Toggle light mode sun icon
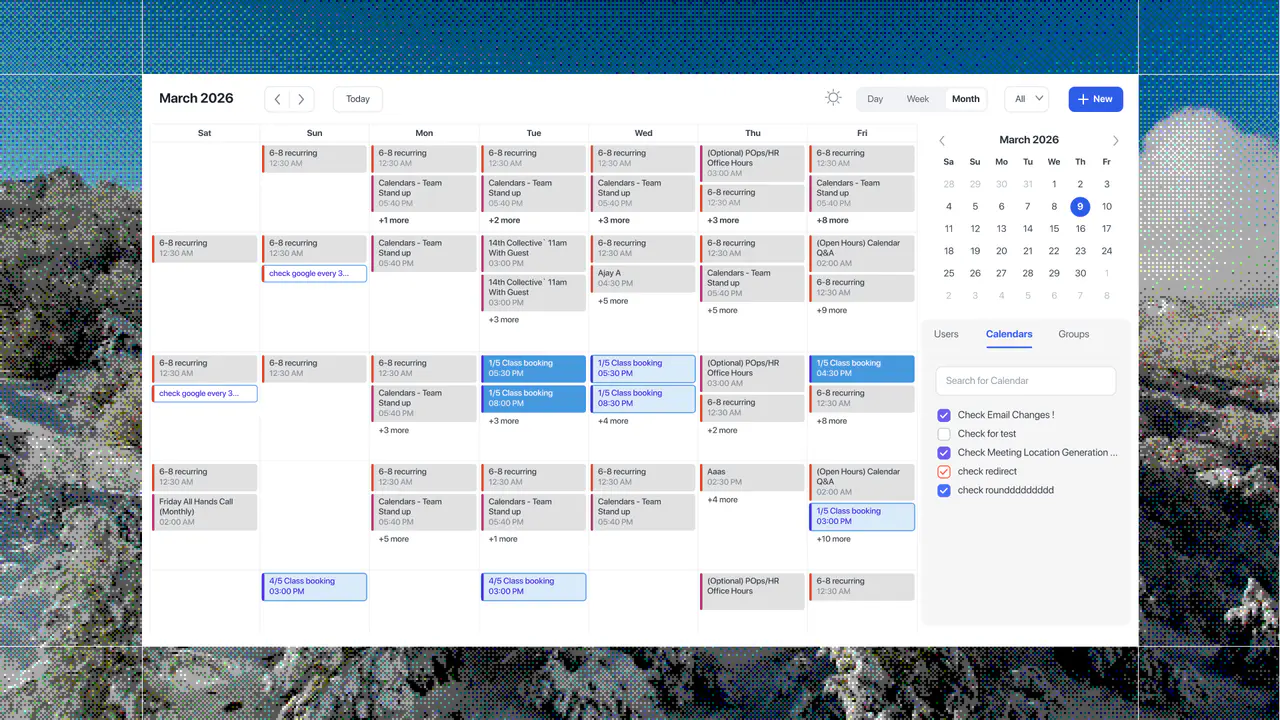 point(833,98)
